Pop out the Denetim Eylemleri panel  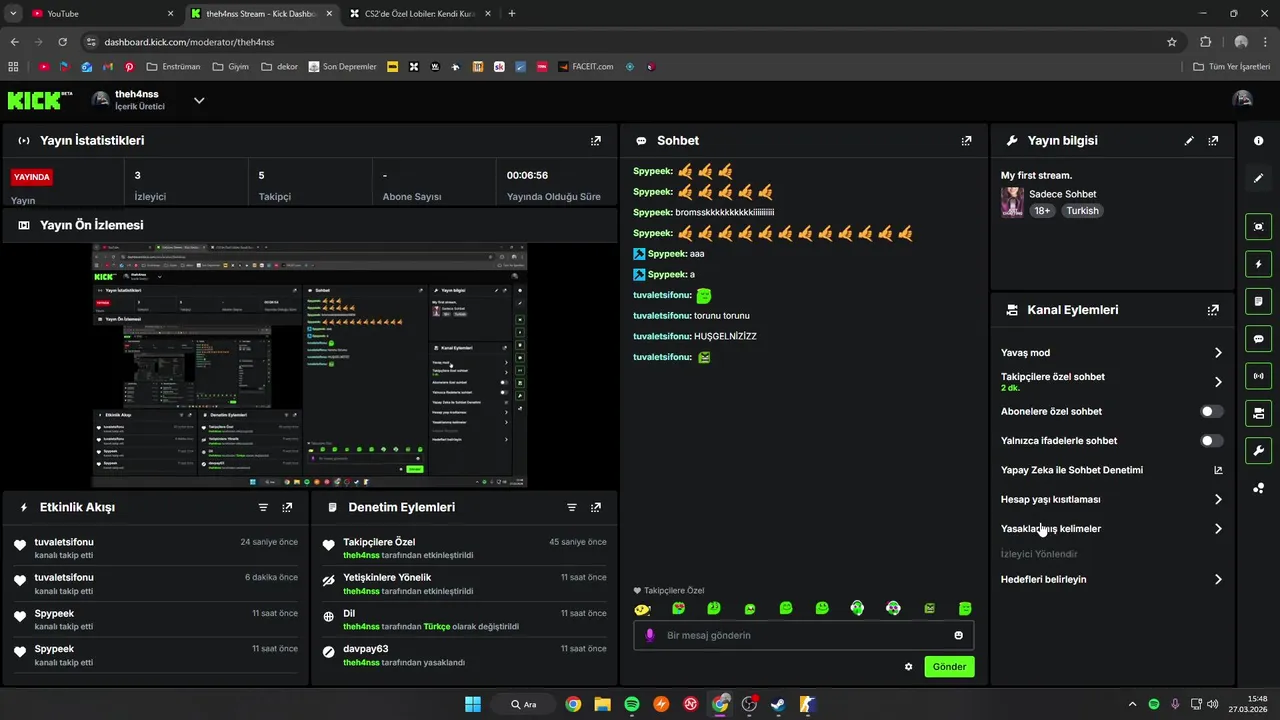[596, 507]
